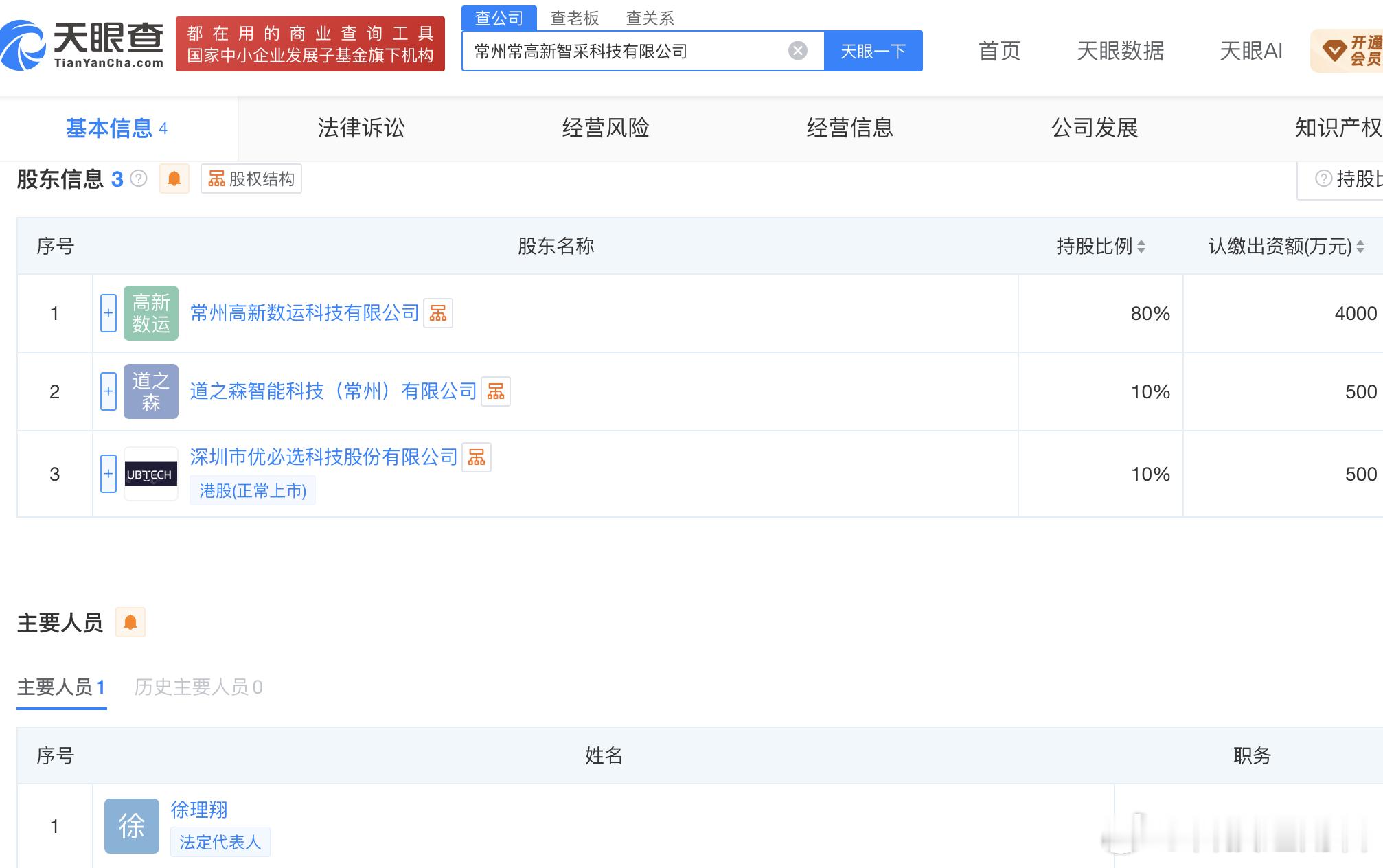Click the 80% shareholding cell

[1101, 314]
